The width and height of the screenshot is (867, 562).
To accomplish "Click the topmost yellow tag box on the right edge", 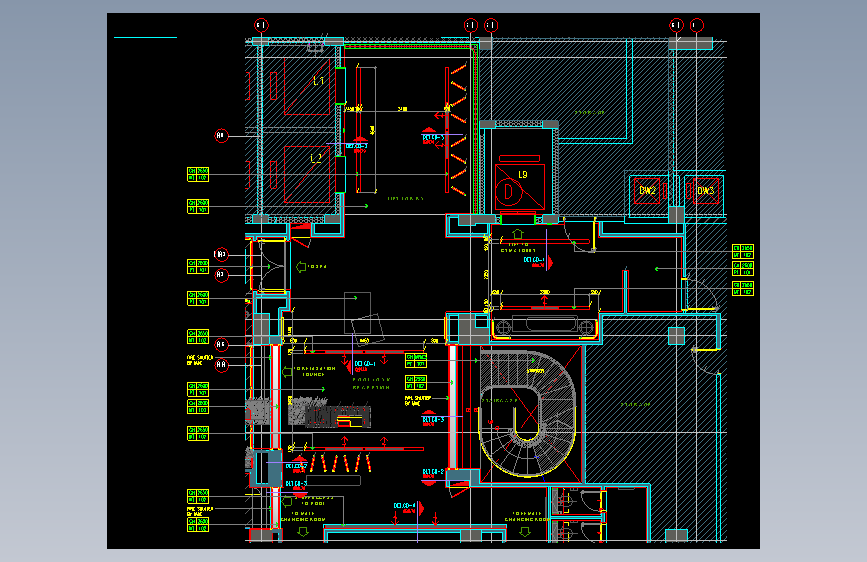I will click(743, 251).
